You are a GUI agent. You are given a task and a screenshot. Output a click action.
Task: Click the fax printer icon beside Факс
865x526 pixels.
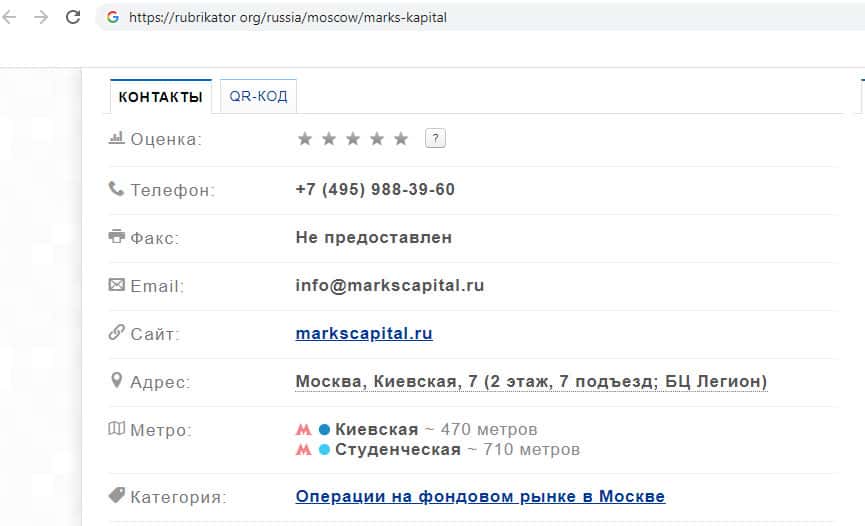(x=116, y=236)
